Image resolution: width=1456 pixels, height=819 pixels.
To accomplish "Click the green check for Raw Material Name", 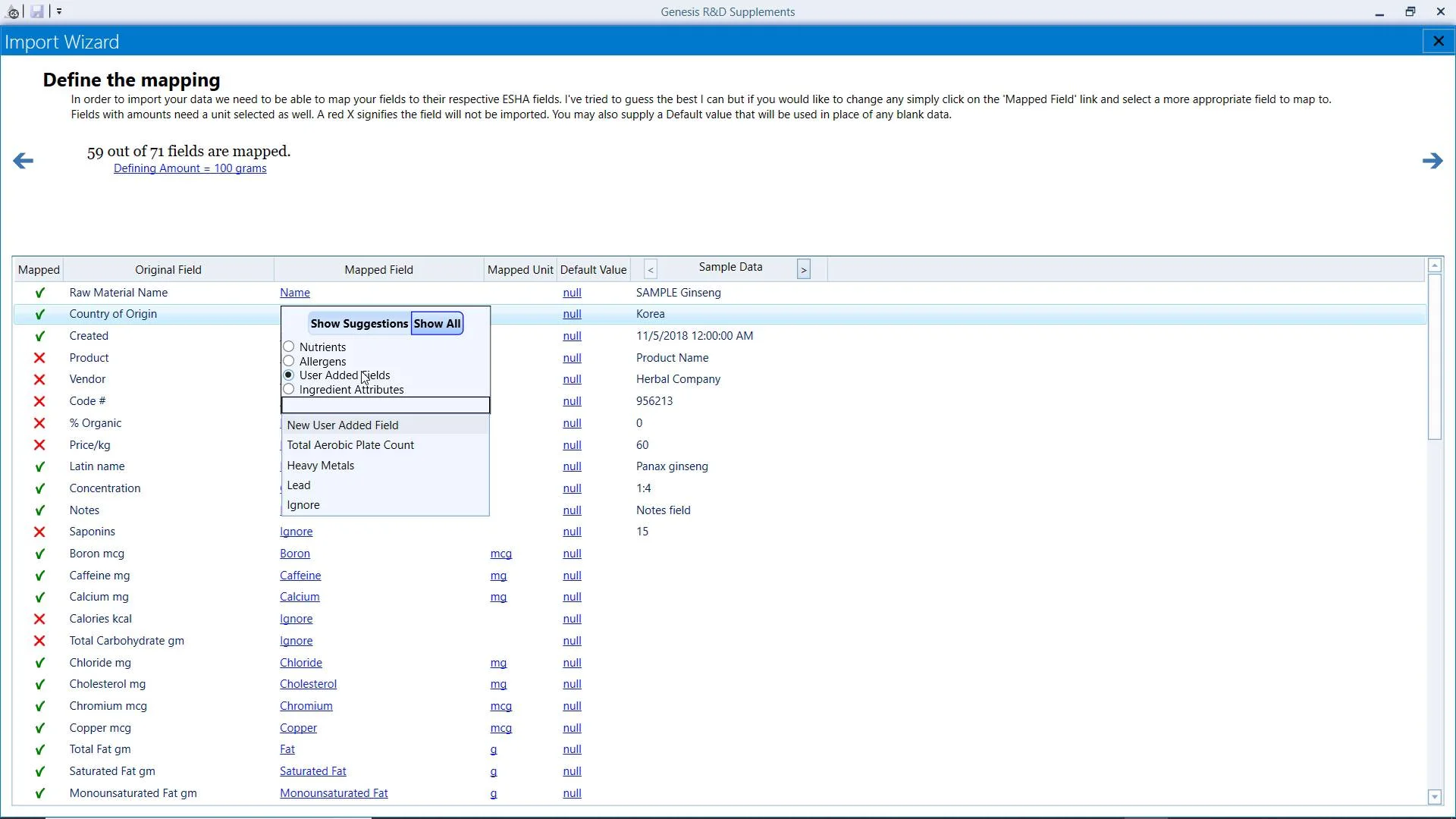I will coord(39,293).
